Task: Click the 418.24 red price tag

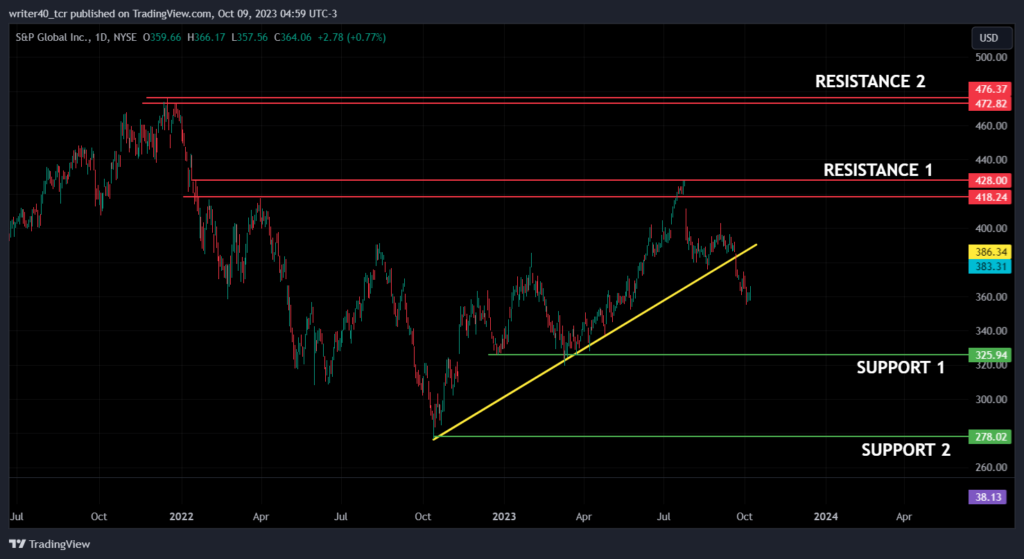Action: point(990,197)
